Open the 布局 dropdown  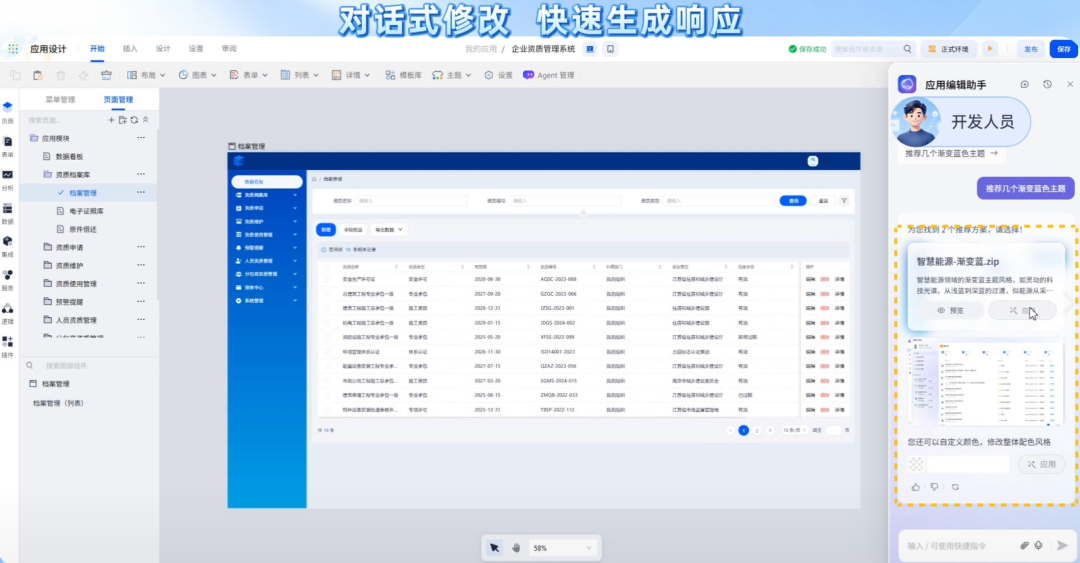click(x=146, y=75)
